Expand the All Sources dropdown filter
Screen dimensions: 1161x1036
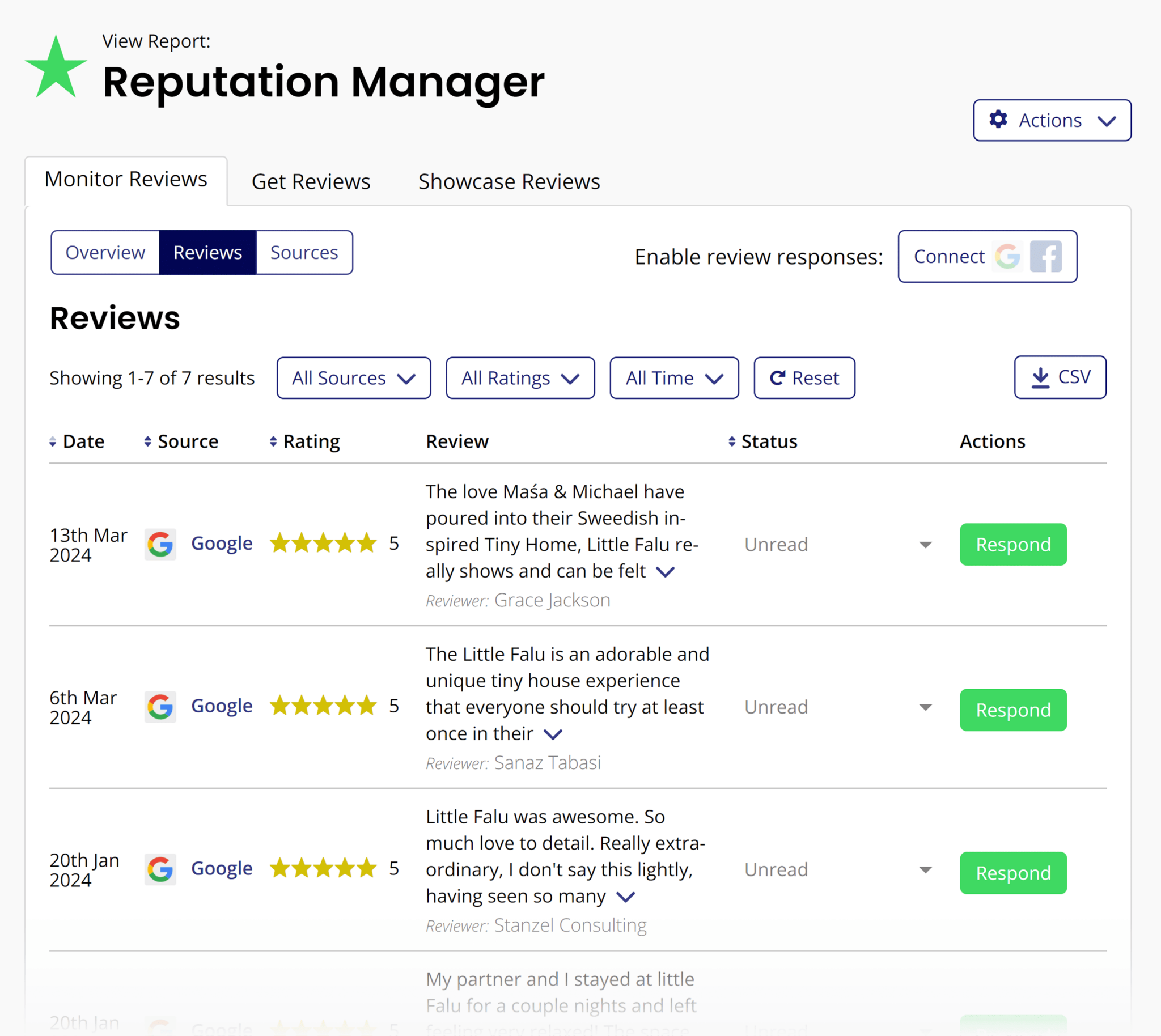click(351, 378)
